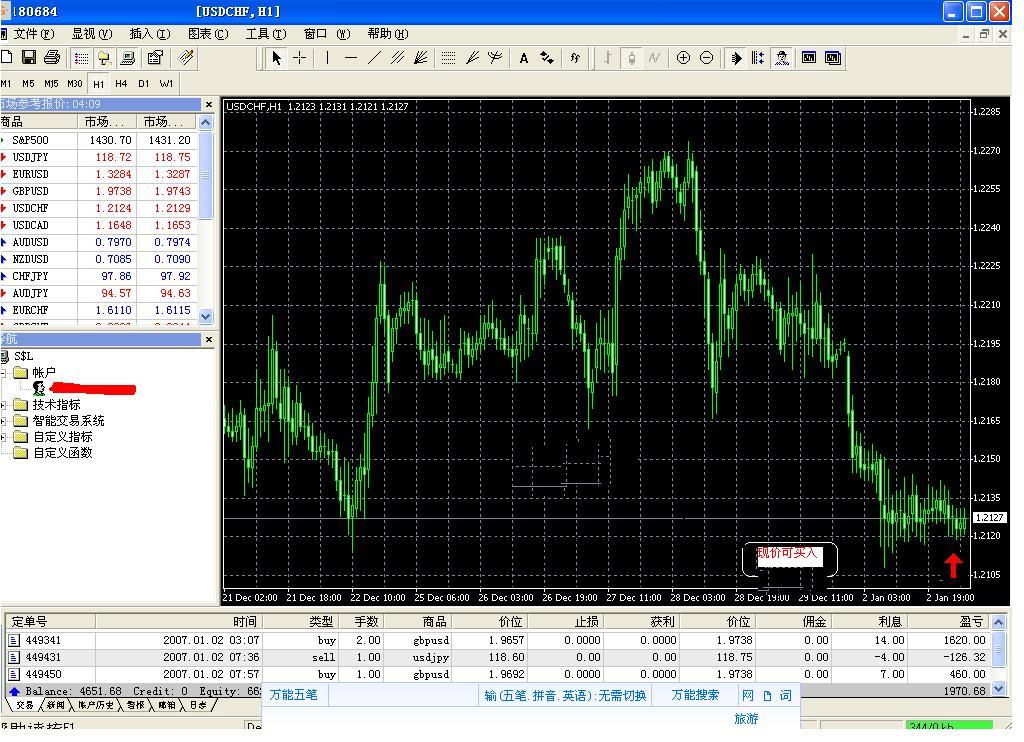This screenshot has height=742, width=1024.
Task: Click the zoom in magnifier icon
Action: coord(683,58)
